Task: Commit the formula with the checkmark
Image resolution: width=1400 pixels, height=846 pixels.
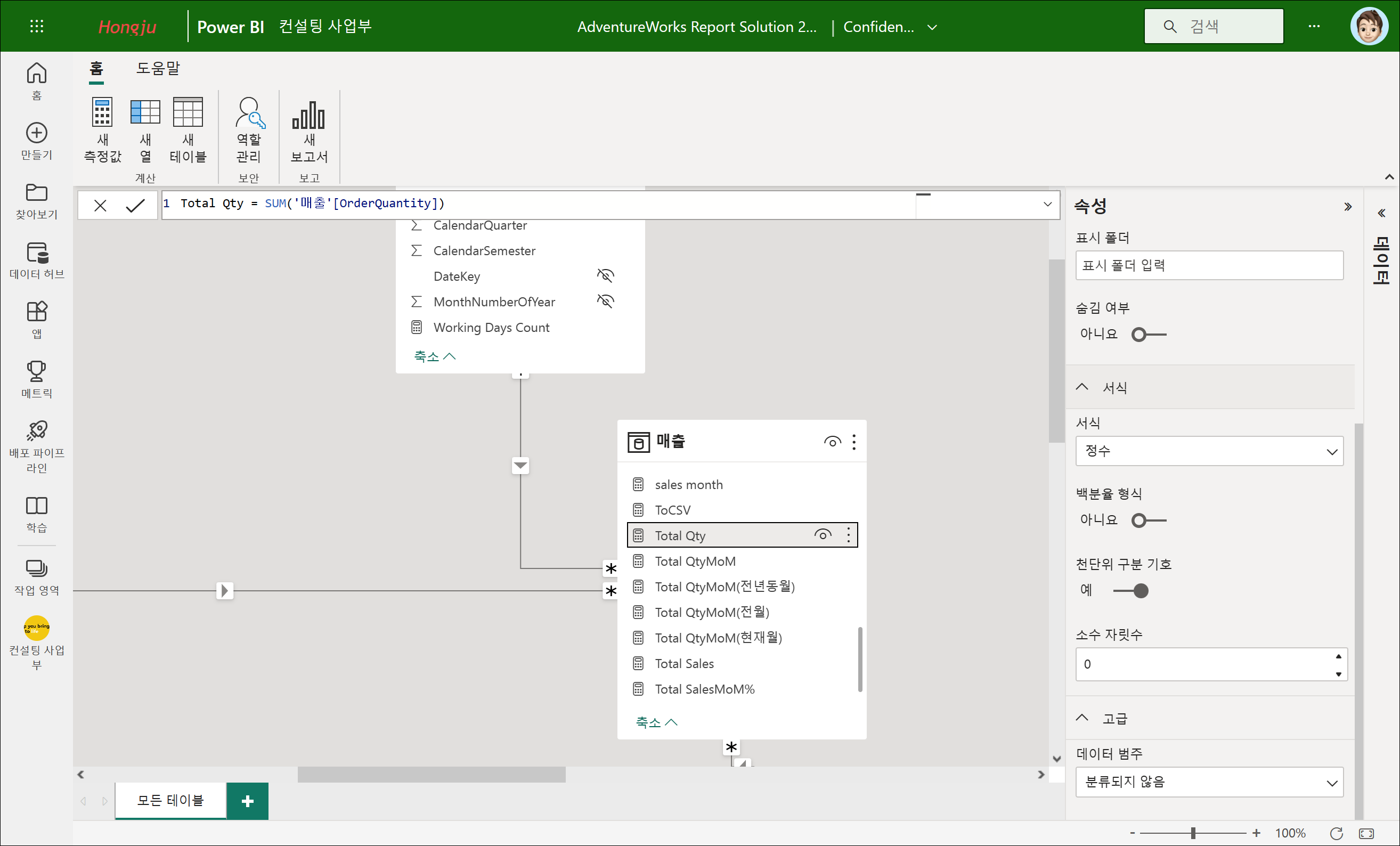Action: coord(135,205)
